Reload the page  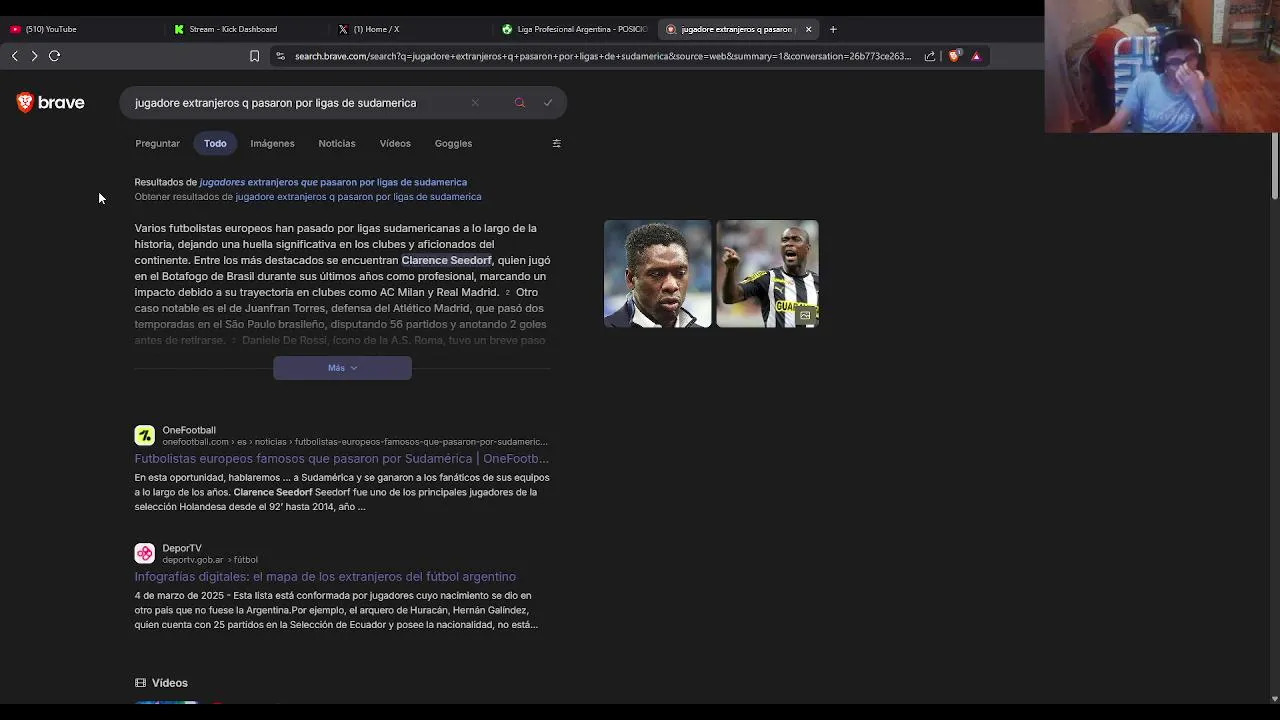click(x=55, y=56)
